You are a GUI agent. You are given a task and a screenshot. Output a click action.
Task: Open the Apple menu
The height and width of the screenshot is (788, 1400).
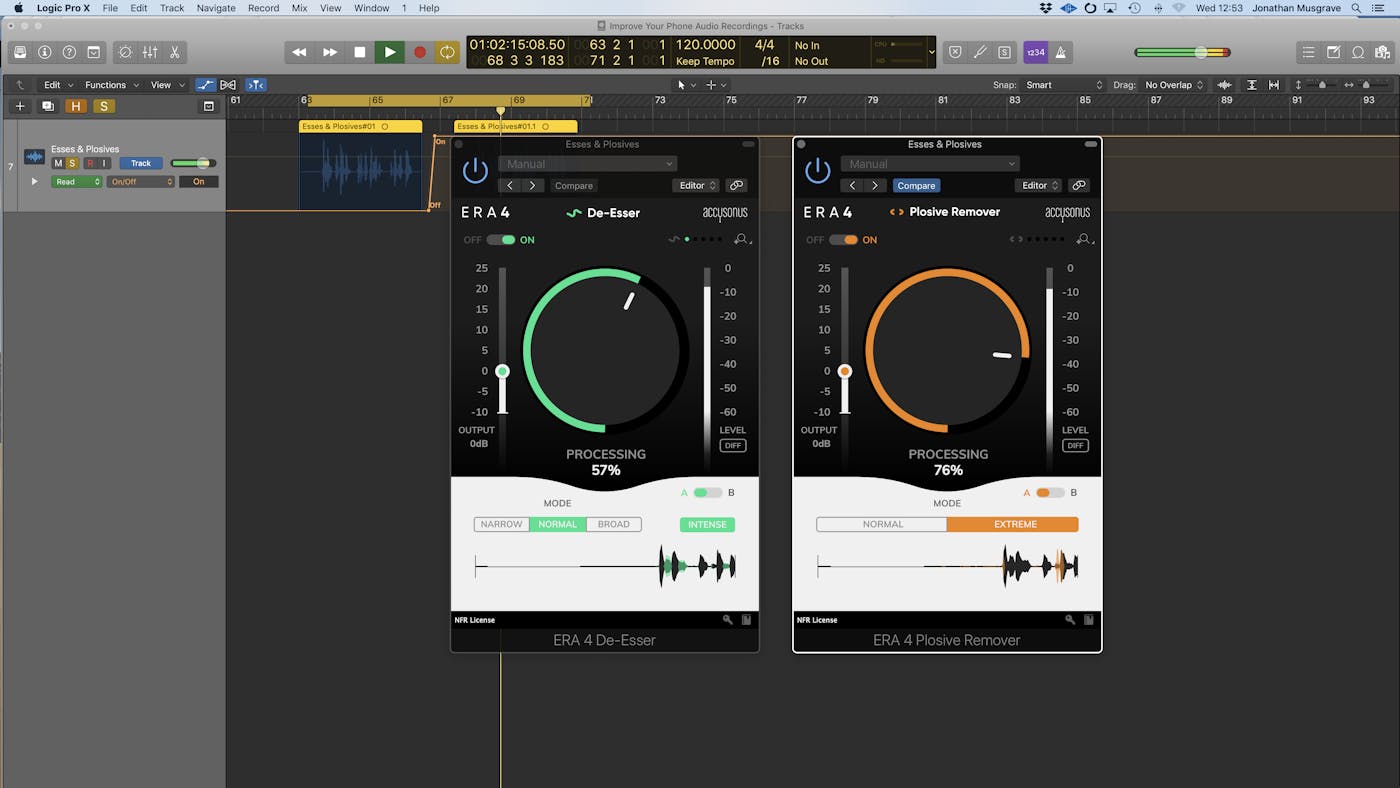18,8
